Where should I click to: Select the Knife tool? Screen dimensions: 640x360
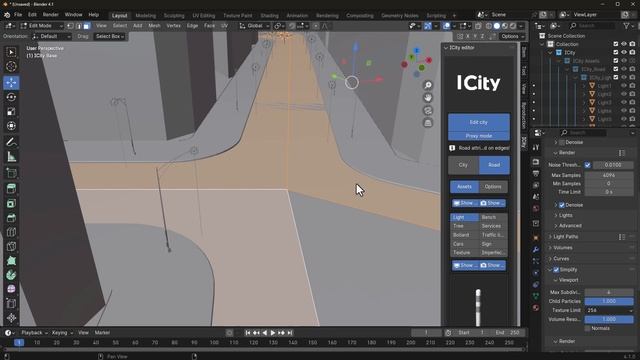click(11, 246)
